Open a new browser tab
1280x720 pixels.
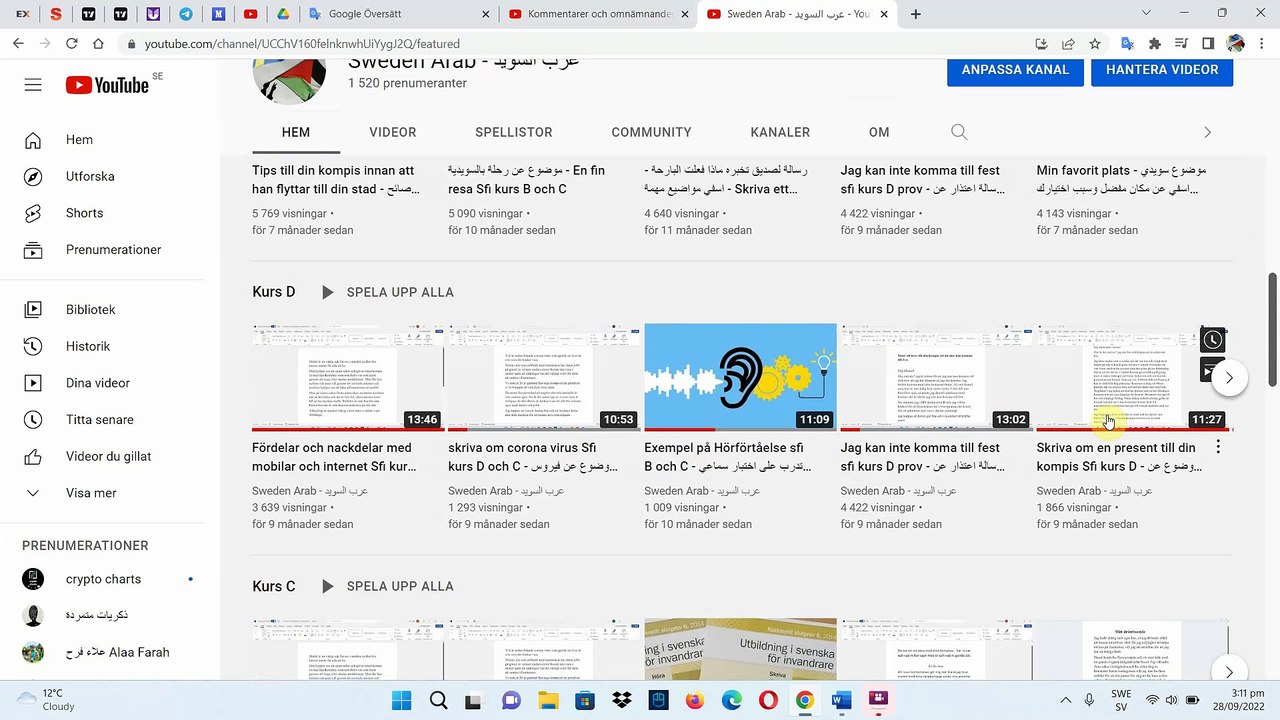click(915, 14)
